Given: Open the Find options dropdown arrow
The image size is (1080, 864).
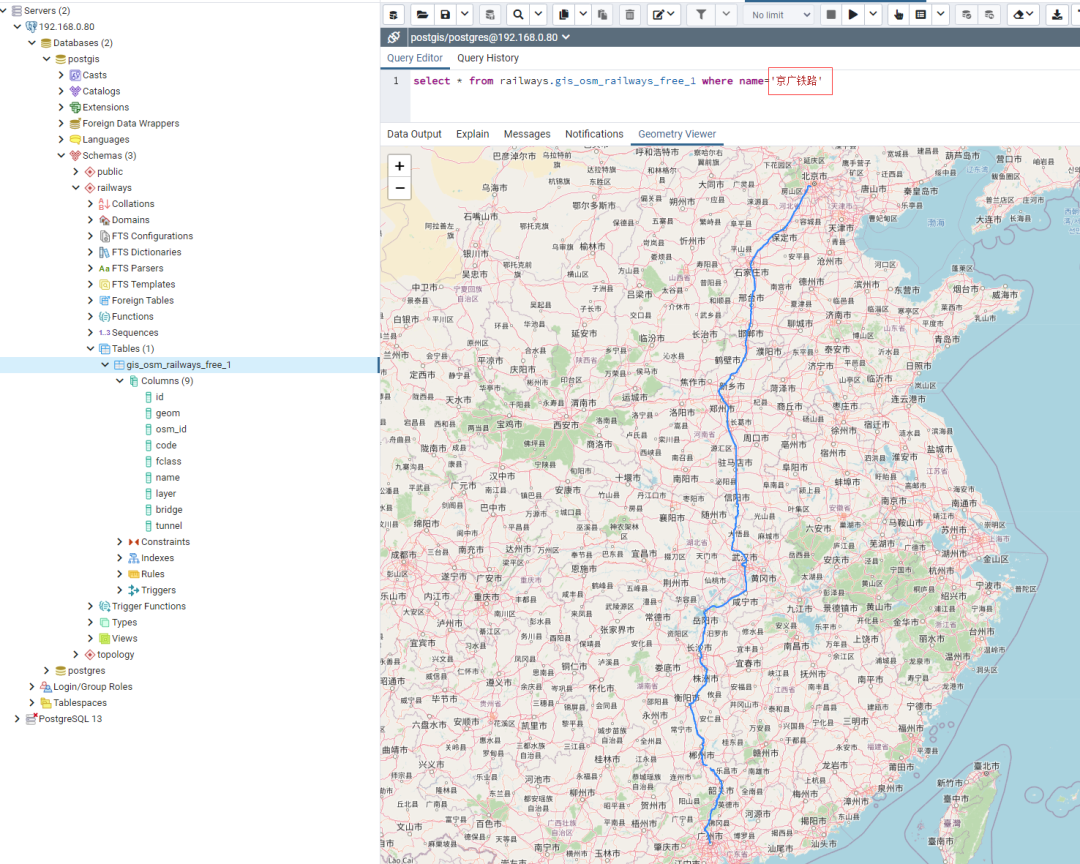Looking at the screenshot, I should (539, 14).
